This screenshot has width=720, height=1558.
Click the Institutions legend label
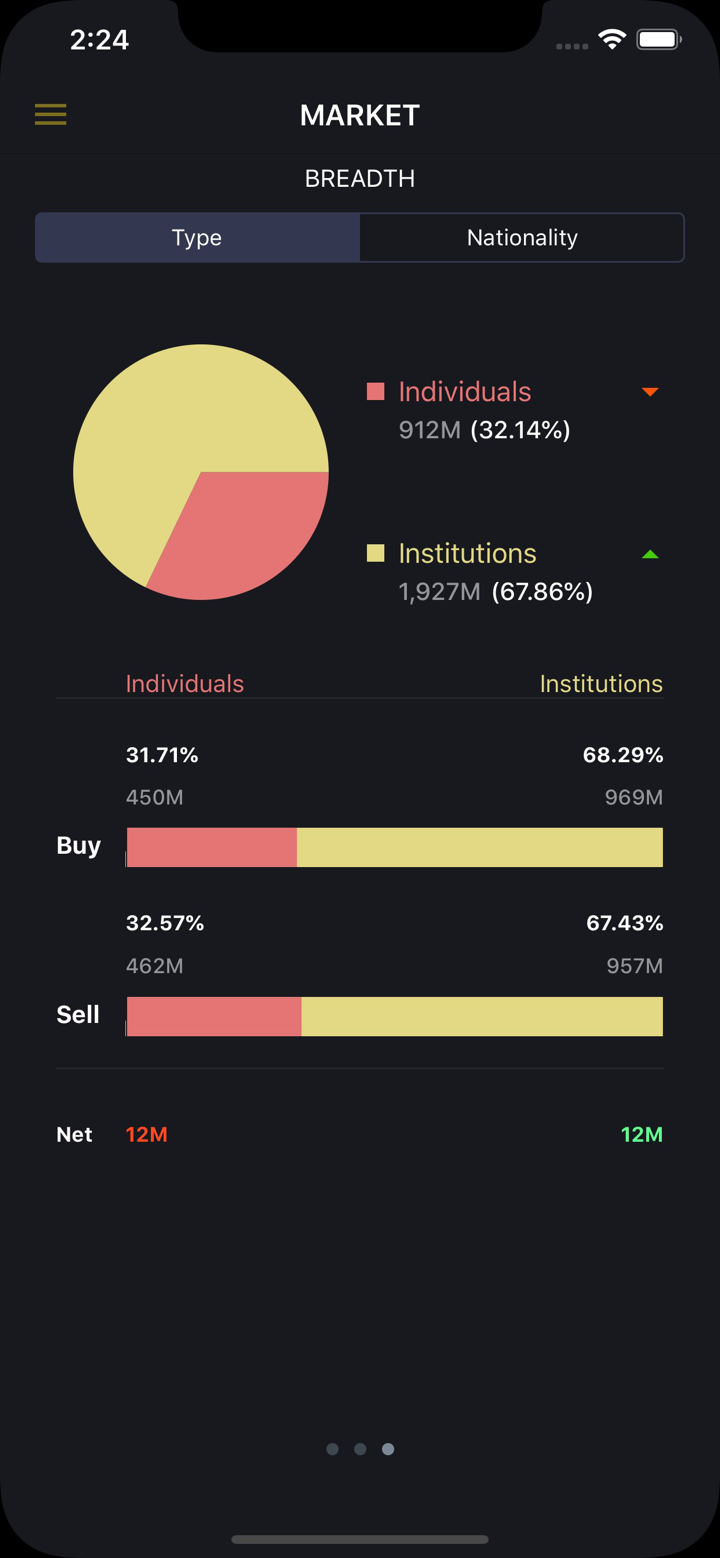click(x=467, y=554)
